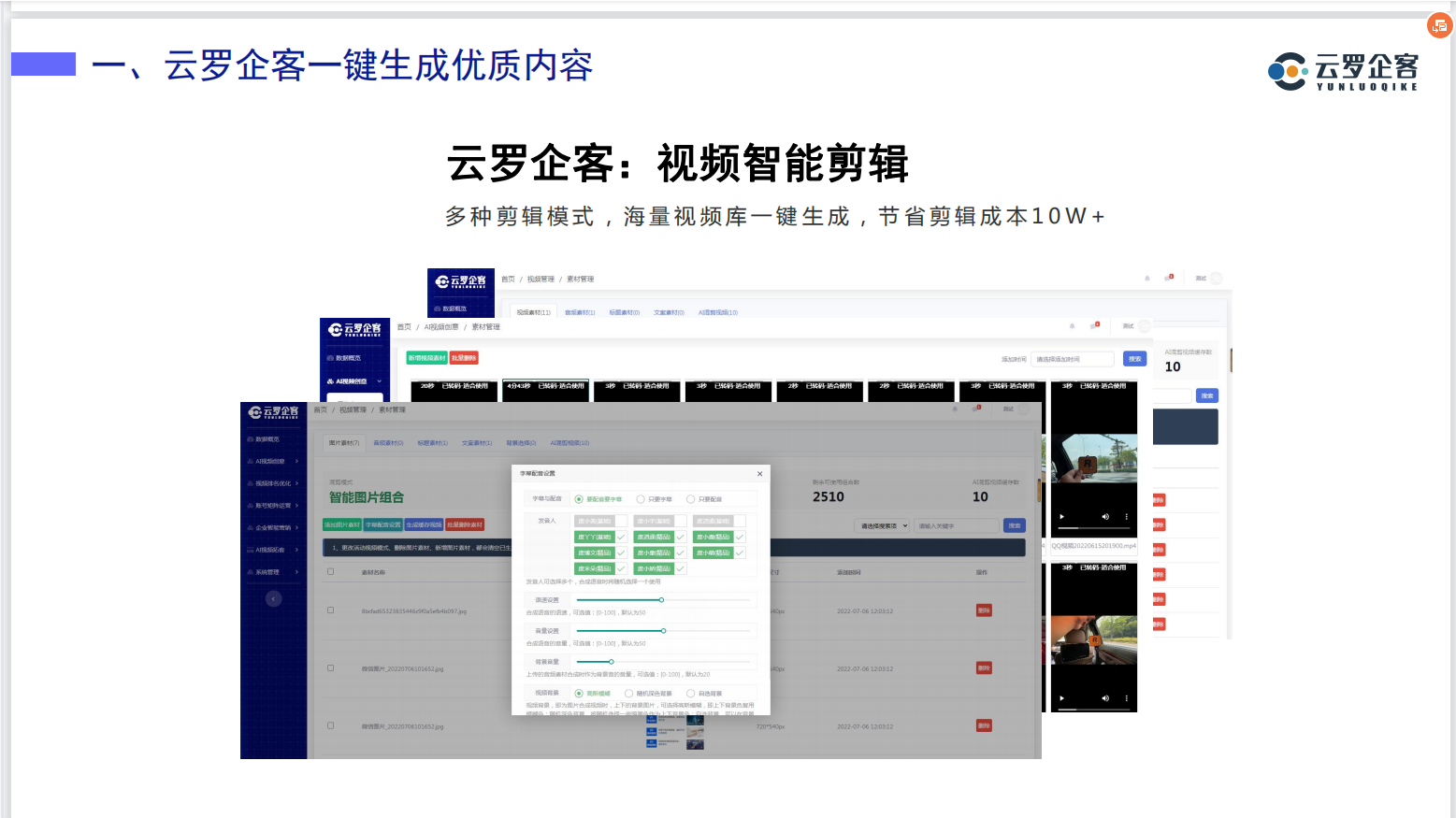Click the red 批量删除 button in the middle window
The width and height of the screenshot is (1456, 818).
tap(464, 358)
